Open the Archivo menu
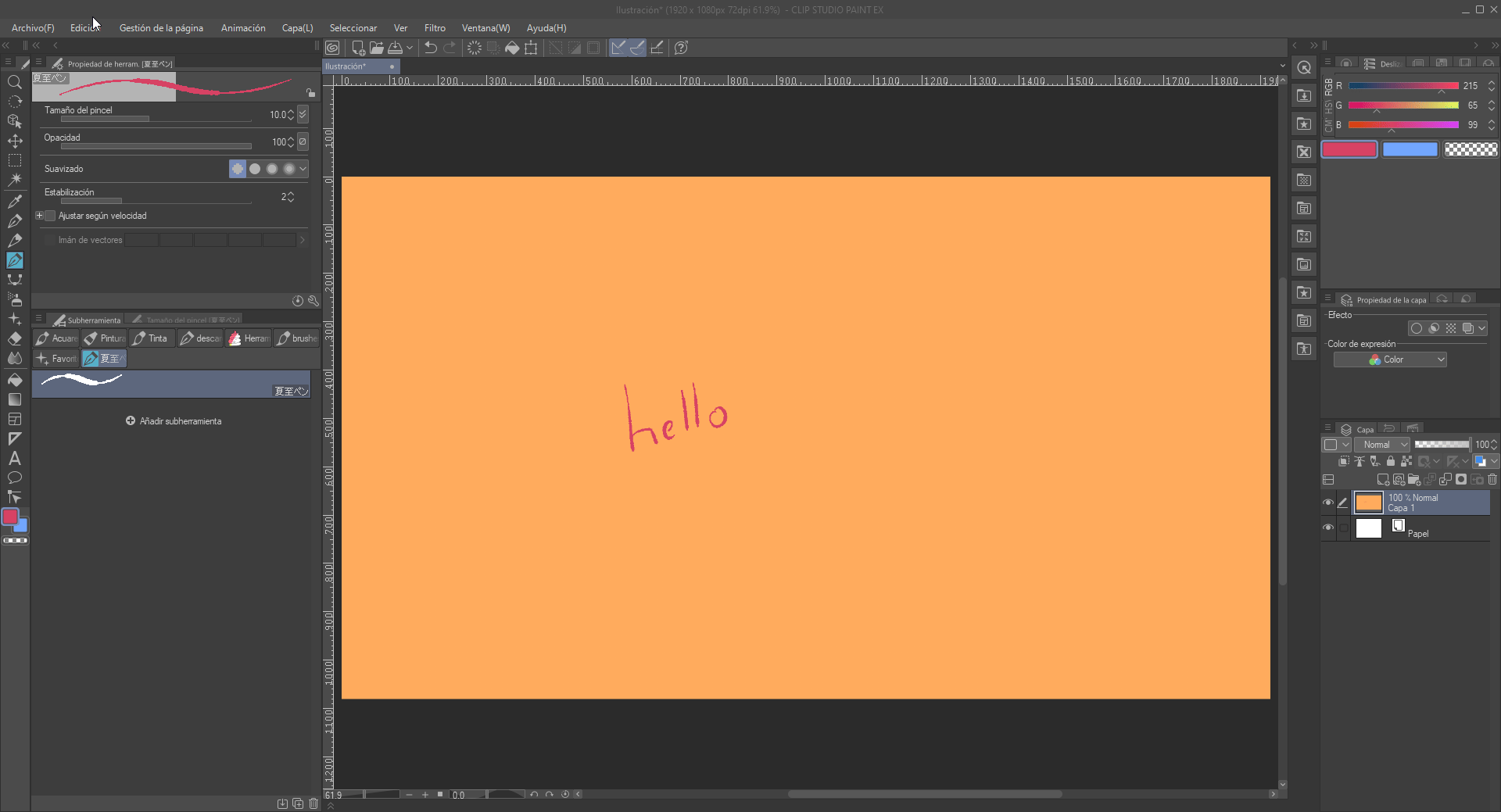The image size is (1501, 812). coord(32,27)
